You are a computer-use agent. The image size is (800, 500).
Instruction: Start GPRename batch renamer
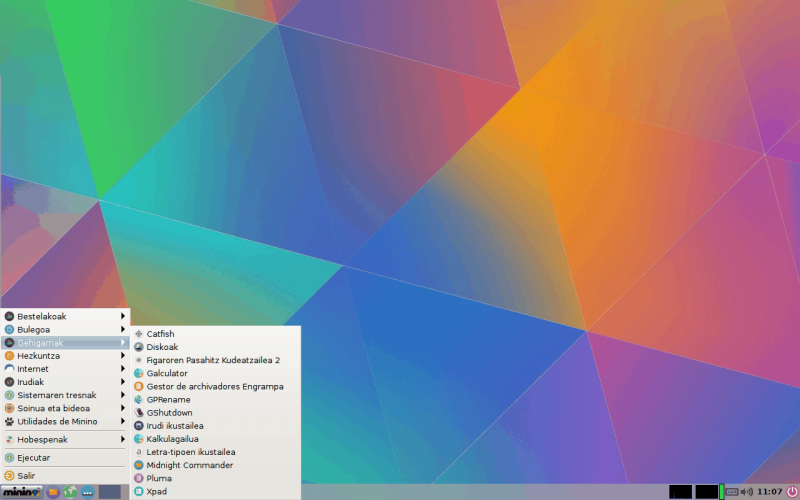pos(215,399)
